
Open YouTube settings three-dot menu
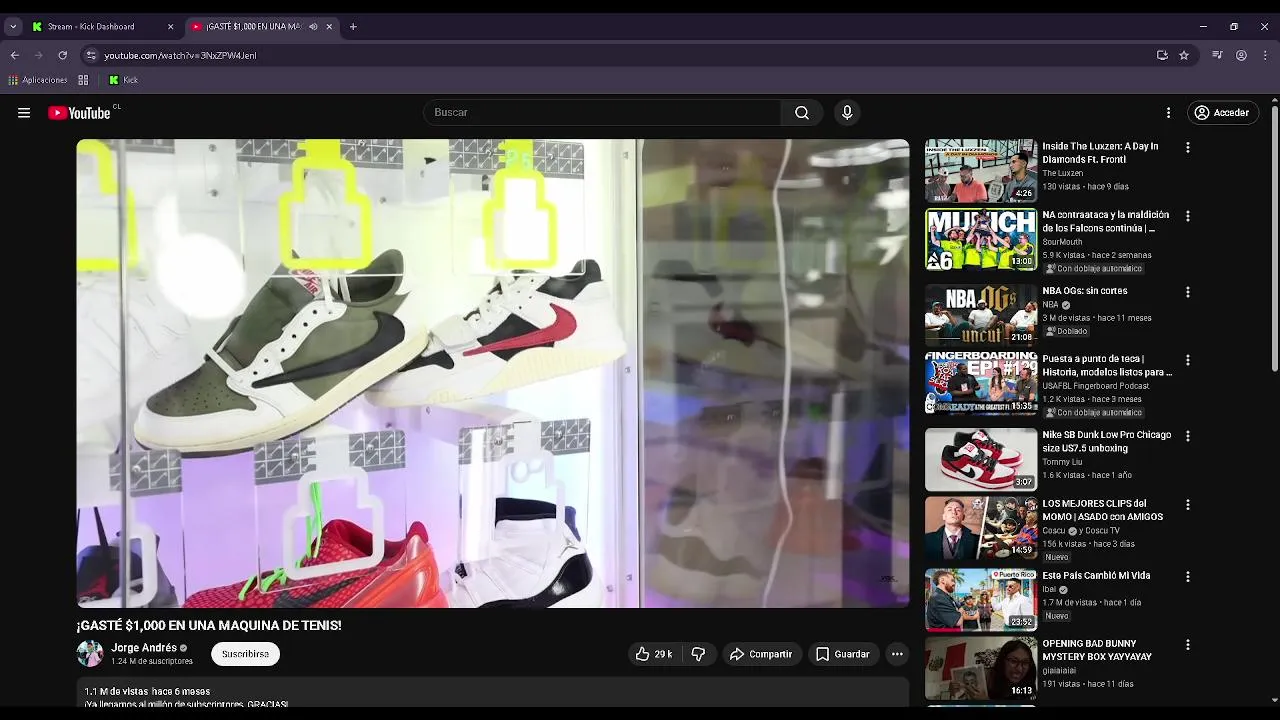(1168, 113)
